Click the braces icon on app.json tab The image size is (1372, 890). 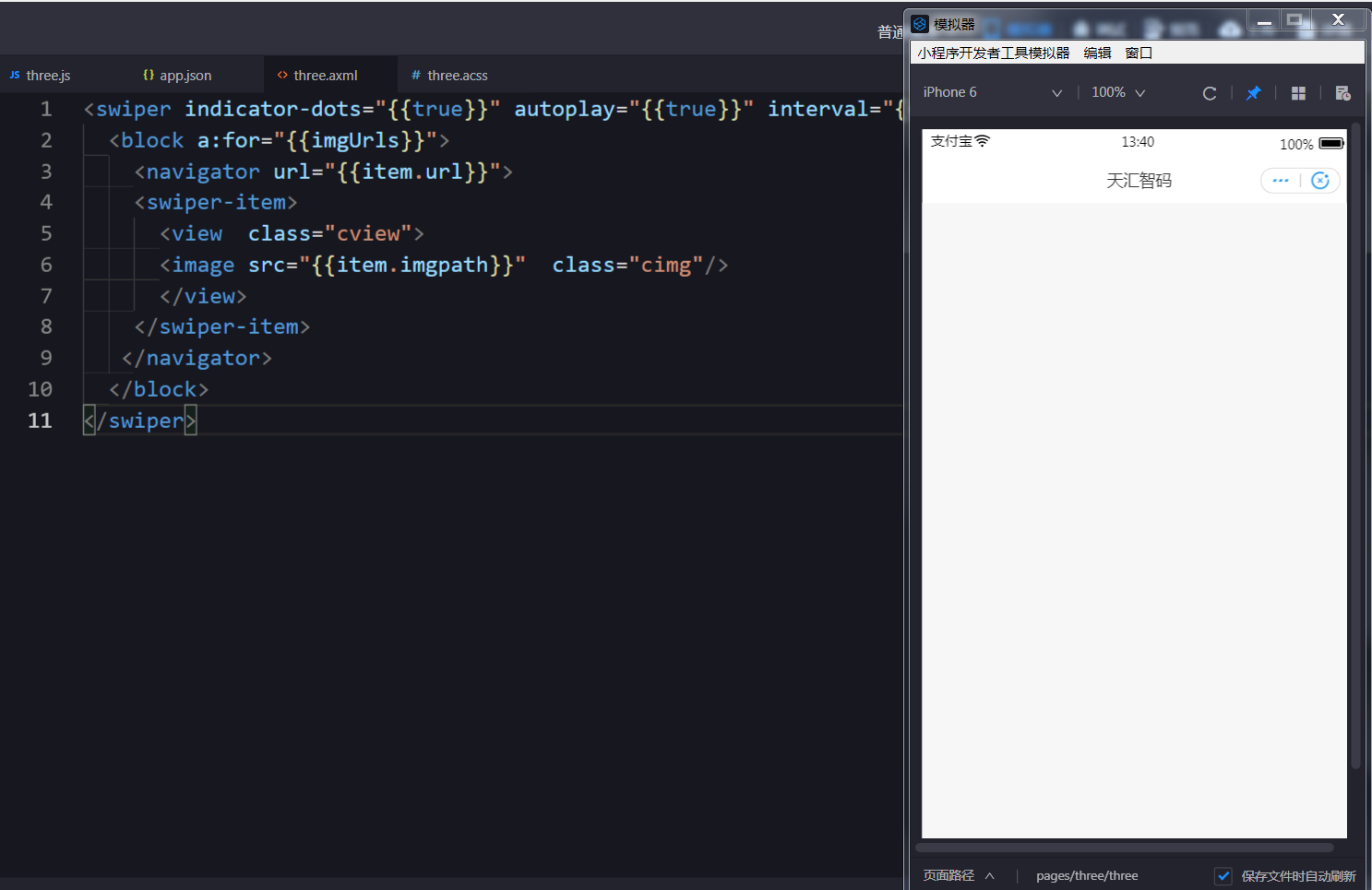(149, 75)
